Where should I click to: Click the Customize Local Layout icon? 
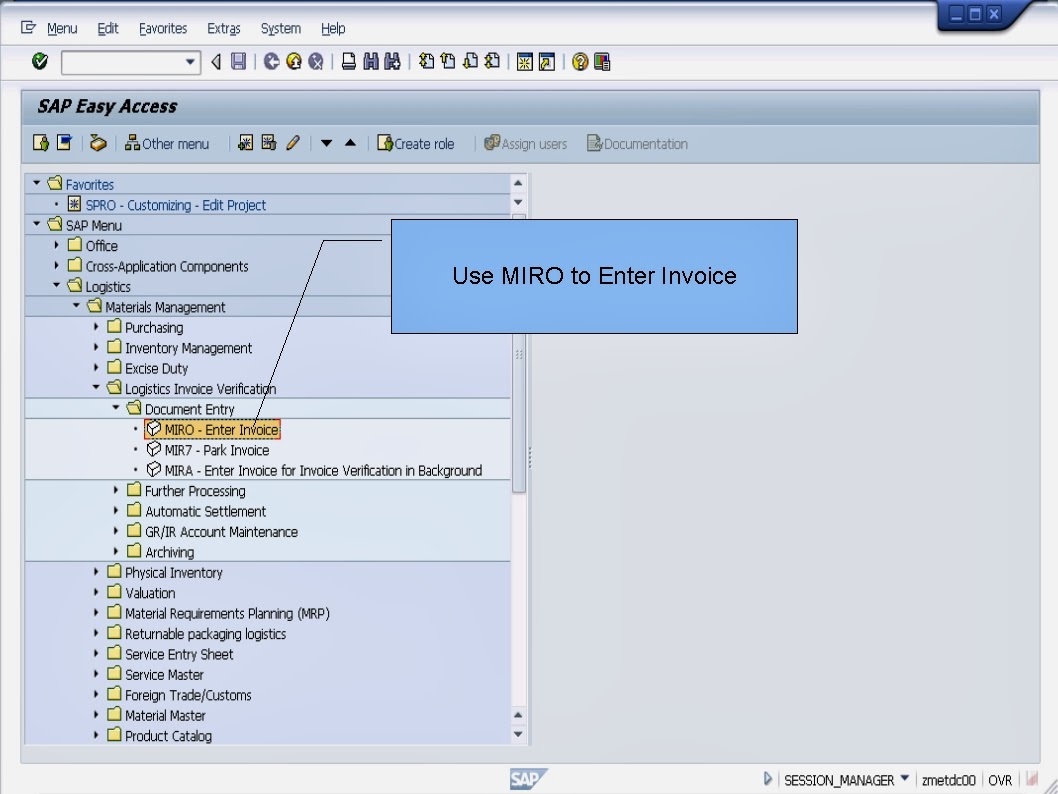(602, 62)
